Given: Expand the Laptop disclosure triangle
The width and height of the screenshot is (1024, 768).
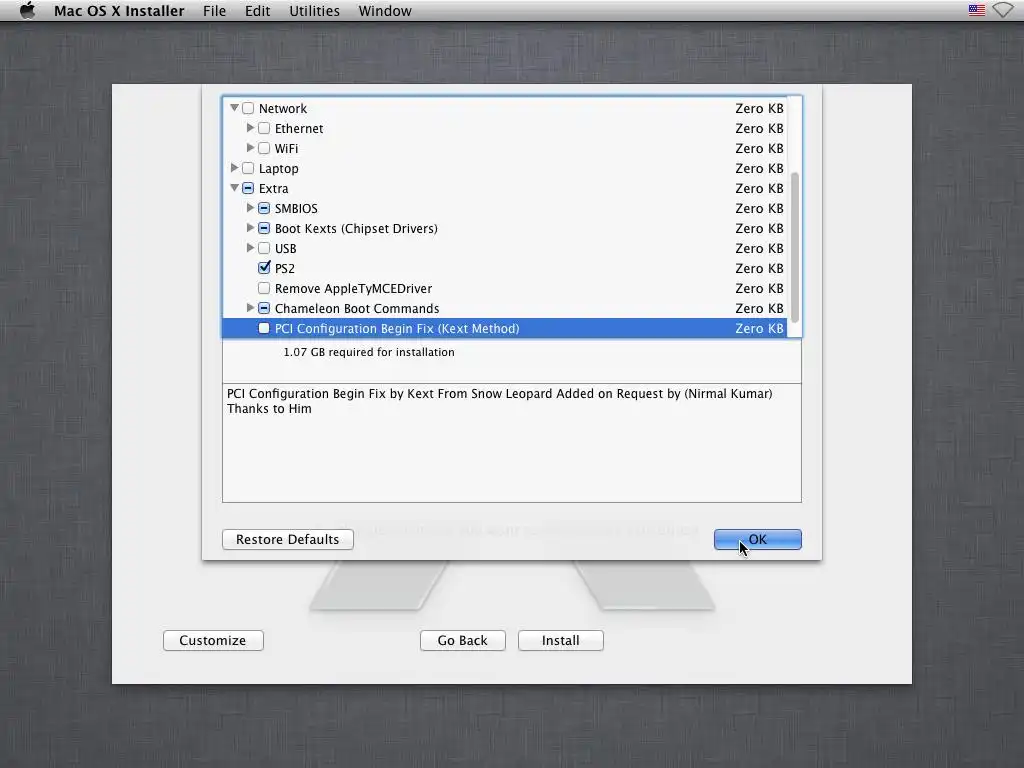Looking at the screenshot, I should [234, 168].
